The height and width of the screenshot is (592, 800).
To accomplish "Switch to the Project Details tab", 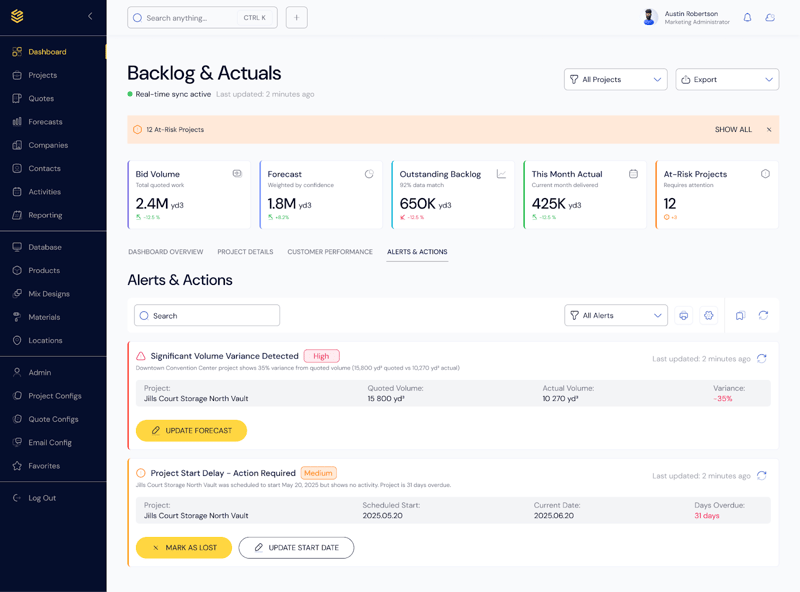I will click(245, 252).
